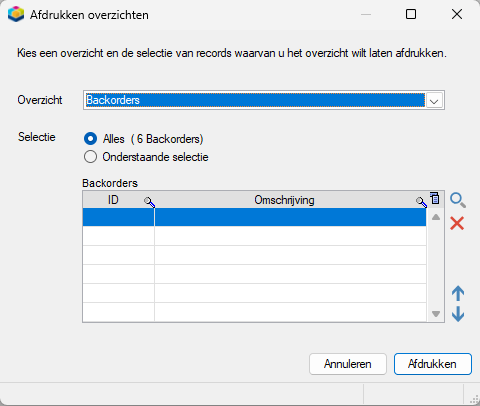
Task: Click the Annuleren button
Action: click(x=348, y=364)
